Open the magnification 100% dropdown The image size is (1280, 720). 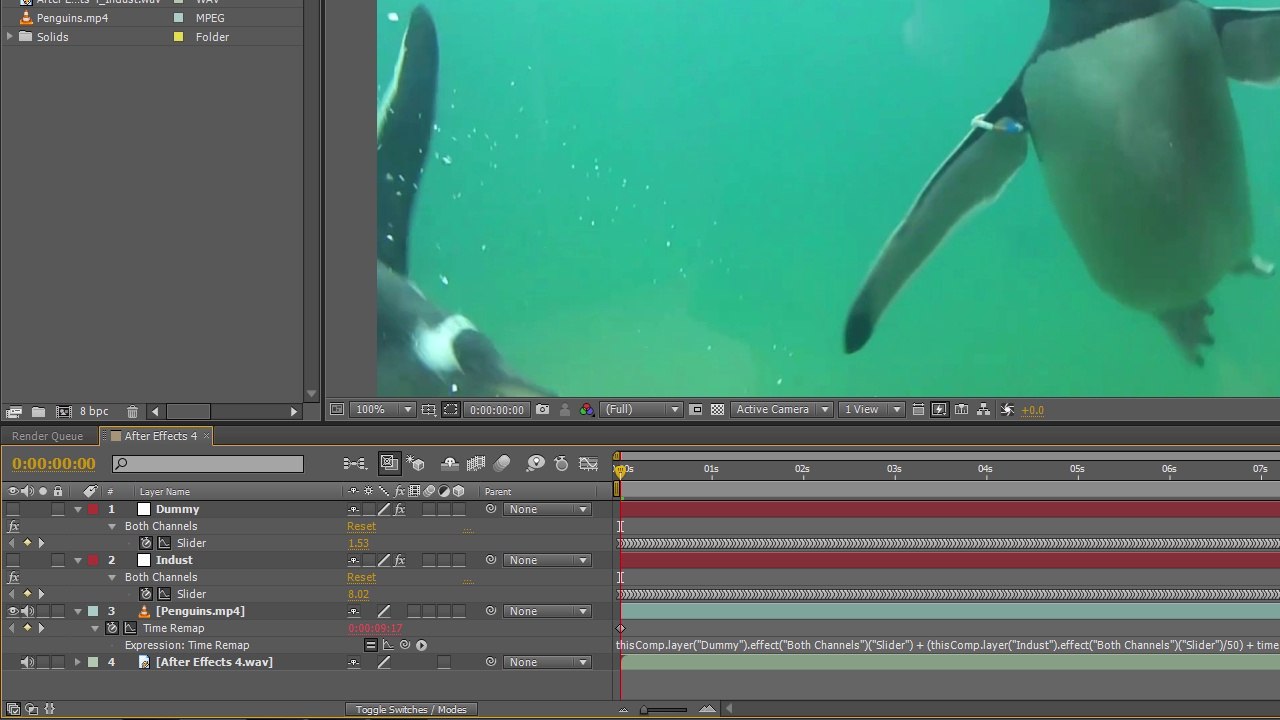pos(384,410)
